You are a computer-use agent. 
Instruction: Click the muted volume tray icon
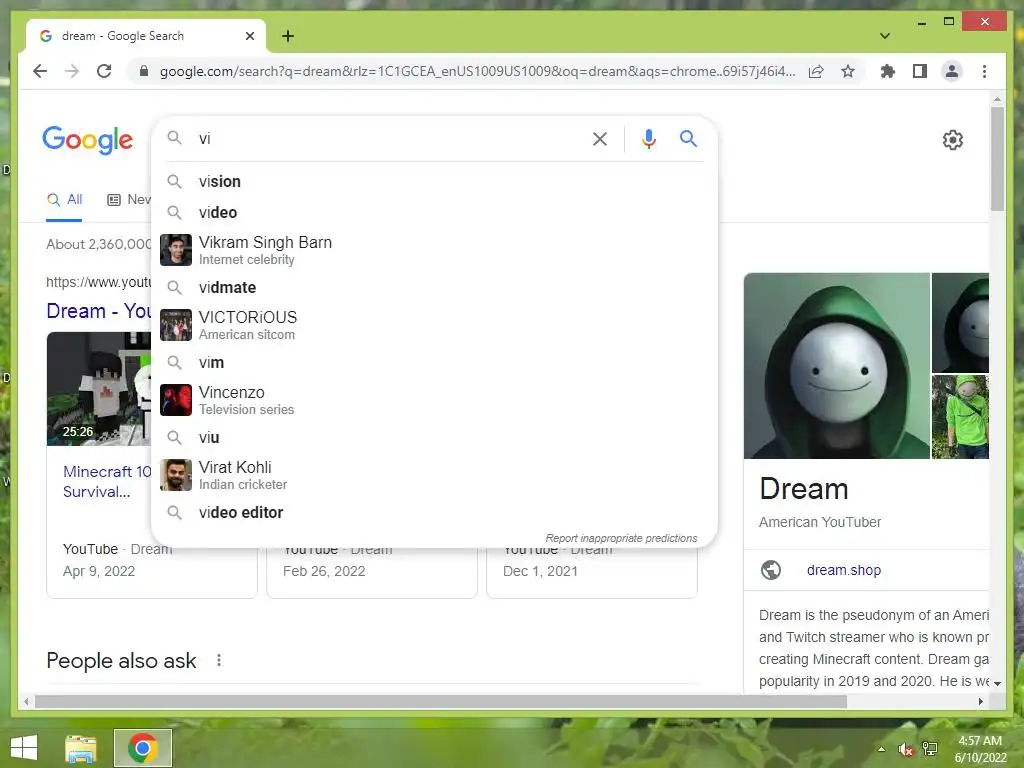[x=905, y=750]
